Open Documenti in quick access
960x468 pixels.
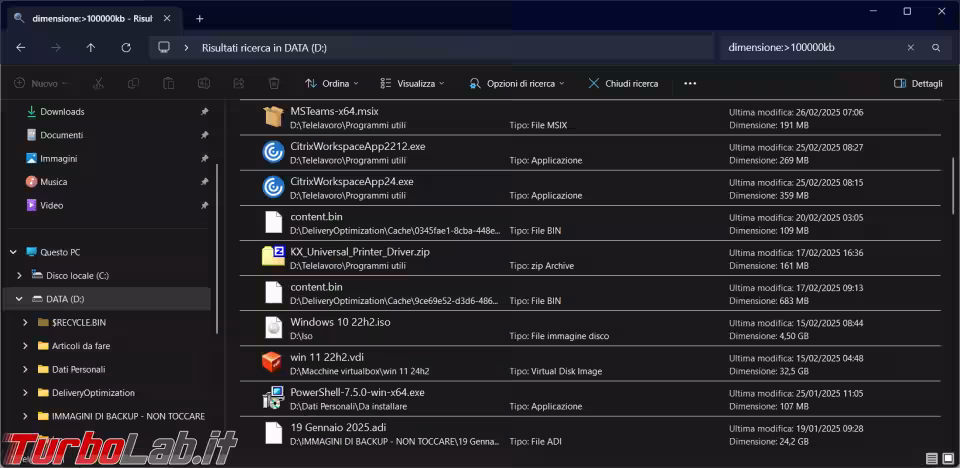[61, 135]
